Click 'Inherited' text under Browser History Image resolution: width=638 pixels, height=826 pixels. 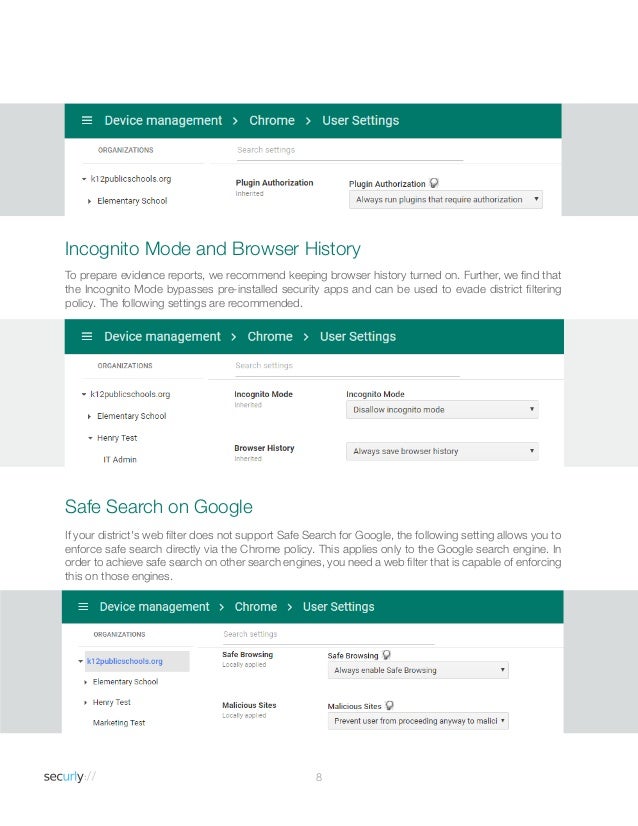[248, 459]
